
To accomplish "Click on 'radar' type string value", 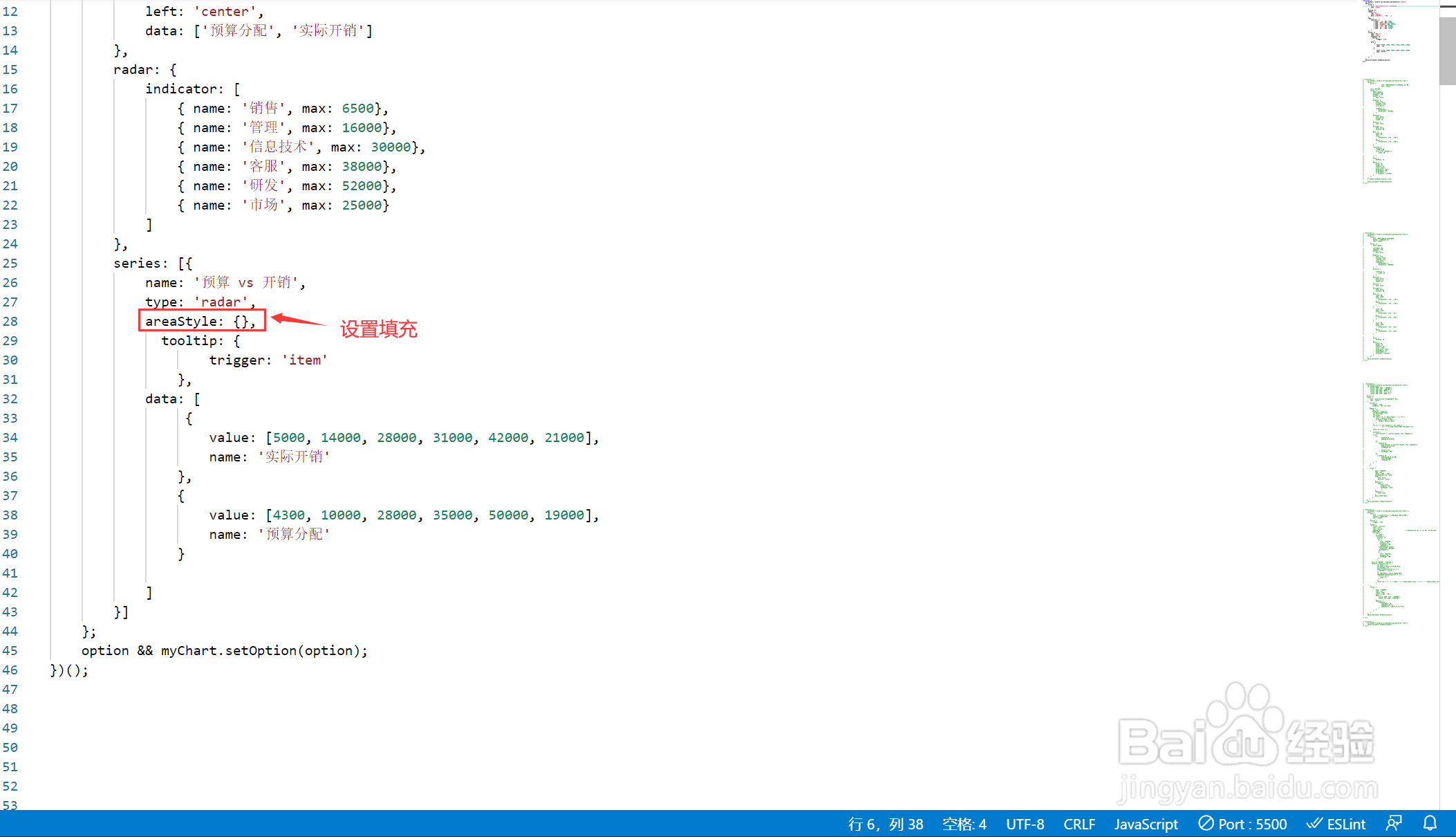I will tap(221, 302).
